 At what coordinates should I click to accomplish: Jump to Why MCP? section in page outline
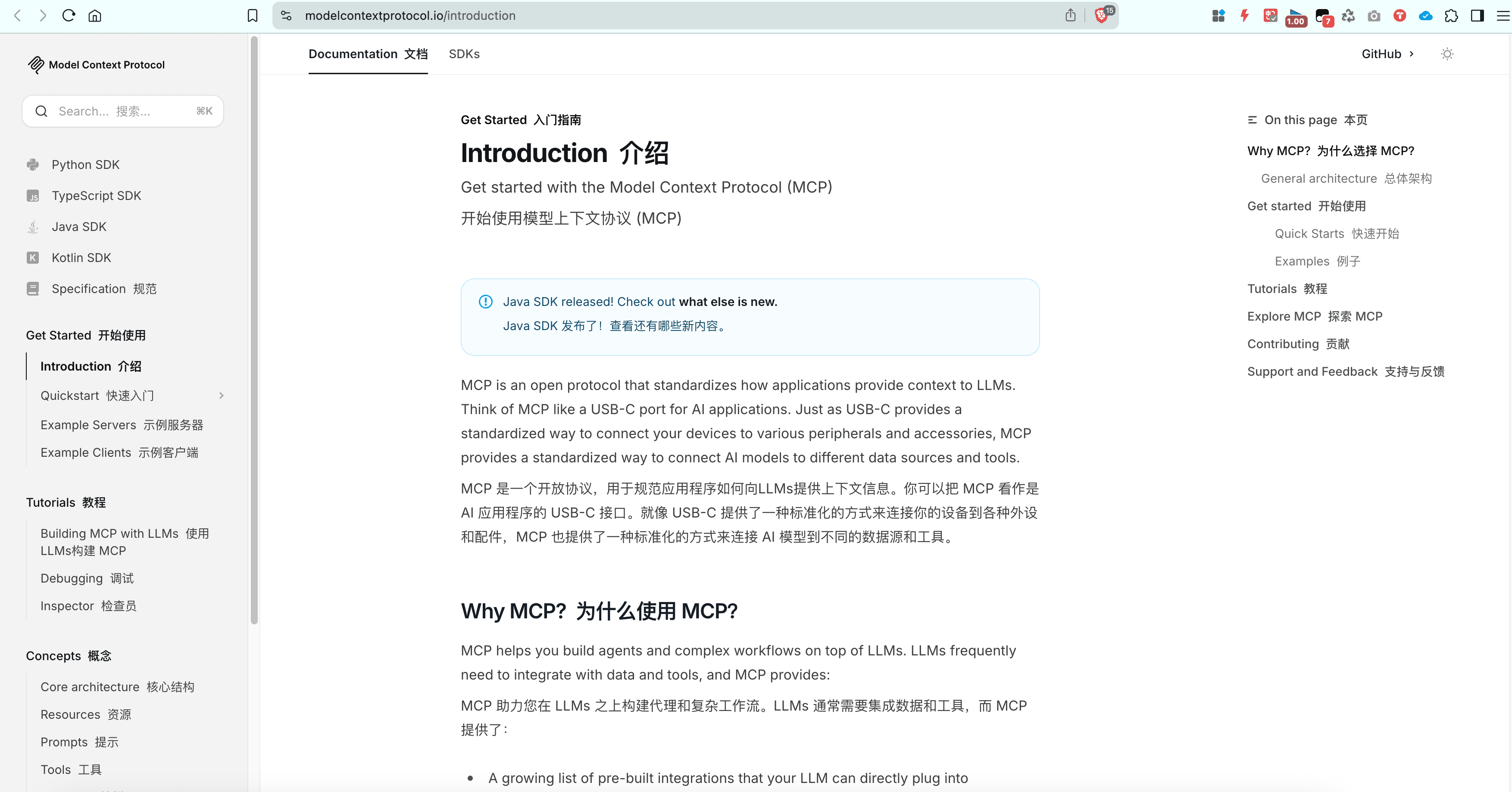click(1331, 151)
